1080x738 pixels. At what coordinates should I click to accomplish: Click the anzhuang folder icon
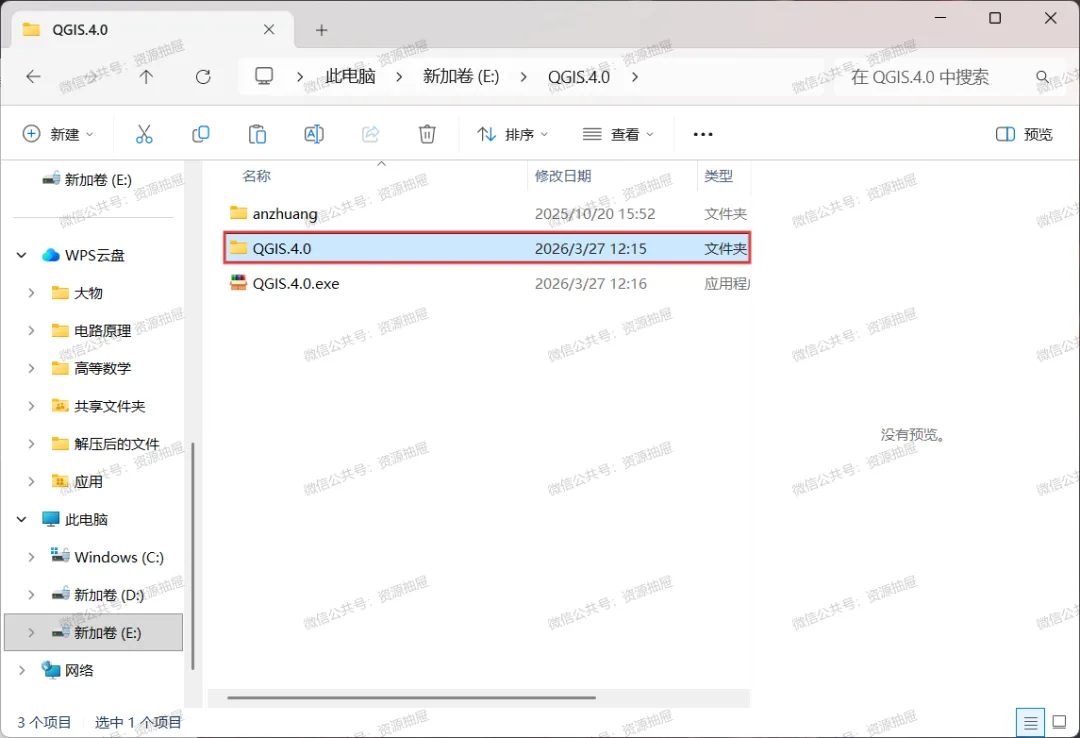(x=238, y=212)
